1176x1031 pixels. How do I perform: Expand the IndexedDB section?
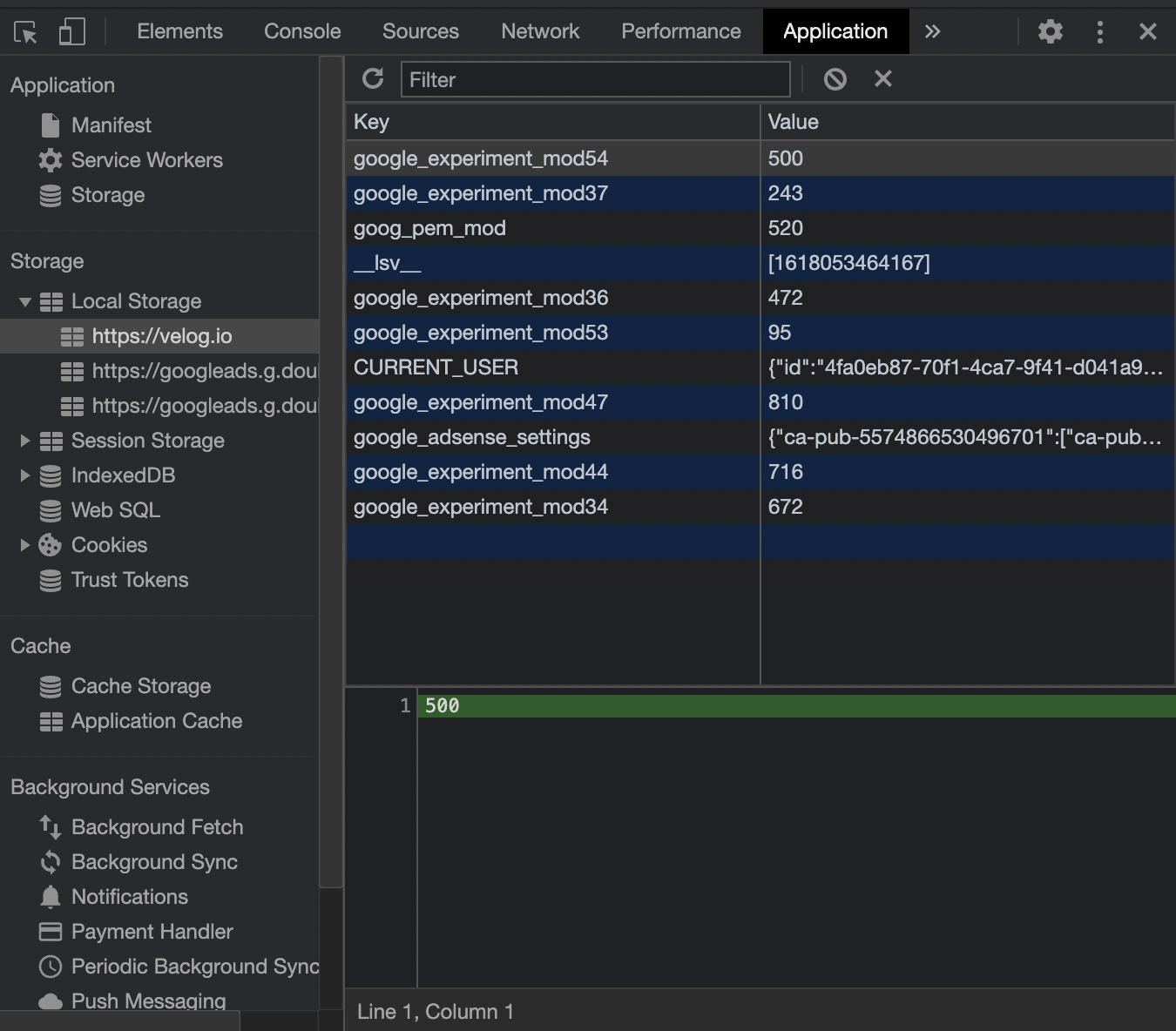point(24,475)
